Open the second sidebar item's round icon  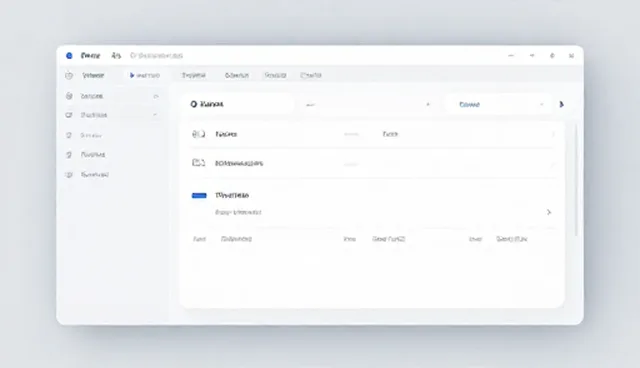pyautogui.click(x=69, y=96)
